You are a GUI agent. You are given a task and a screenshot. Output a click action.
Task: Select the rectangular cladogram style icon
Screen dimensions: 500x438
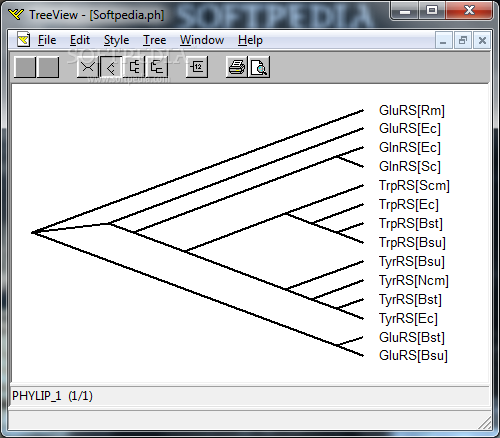point(134,67)
